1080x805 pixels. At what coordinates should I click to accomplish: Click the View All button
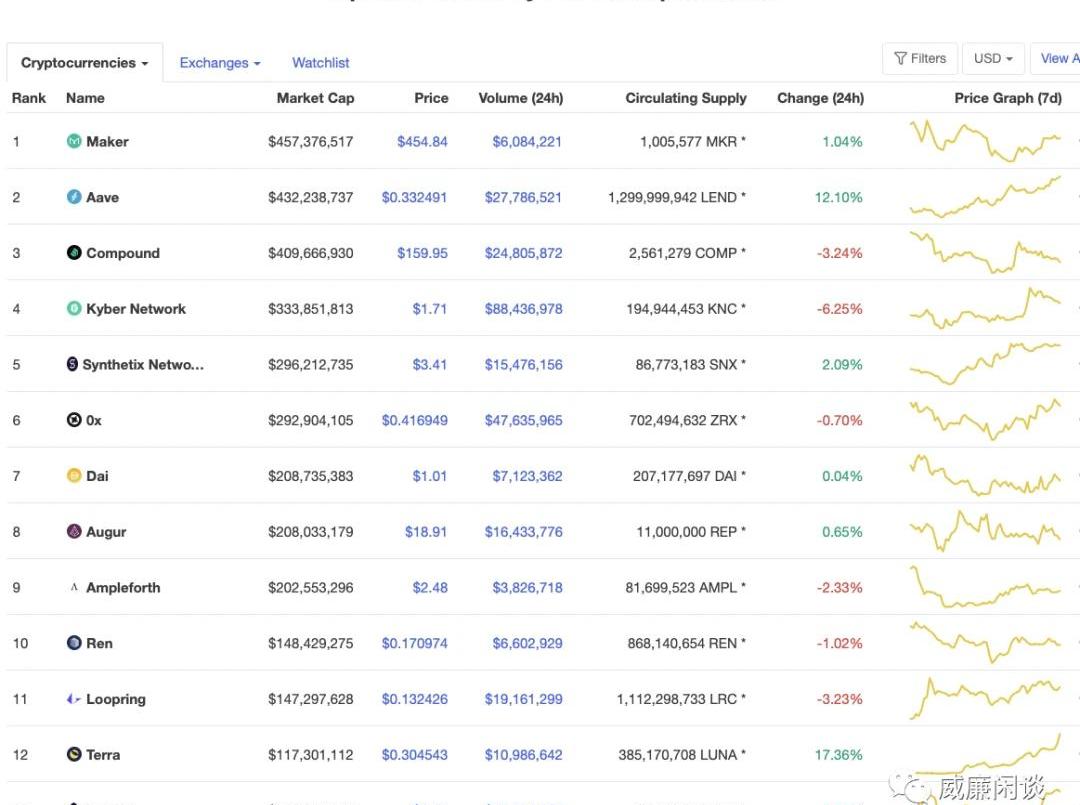pyautogui.click(x=1056, y=59)
